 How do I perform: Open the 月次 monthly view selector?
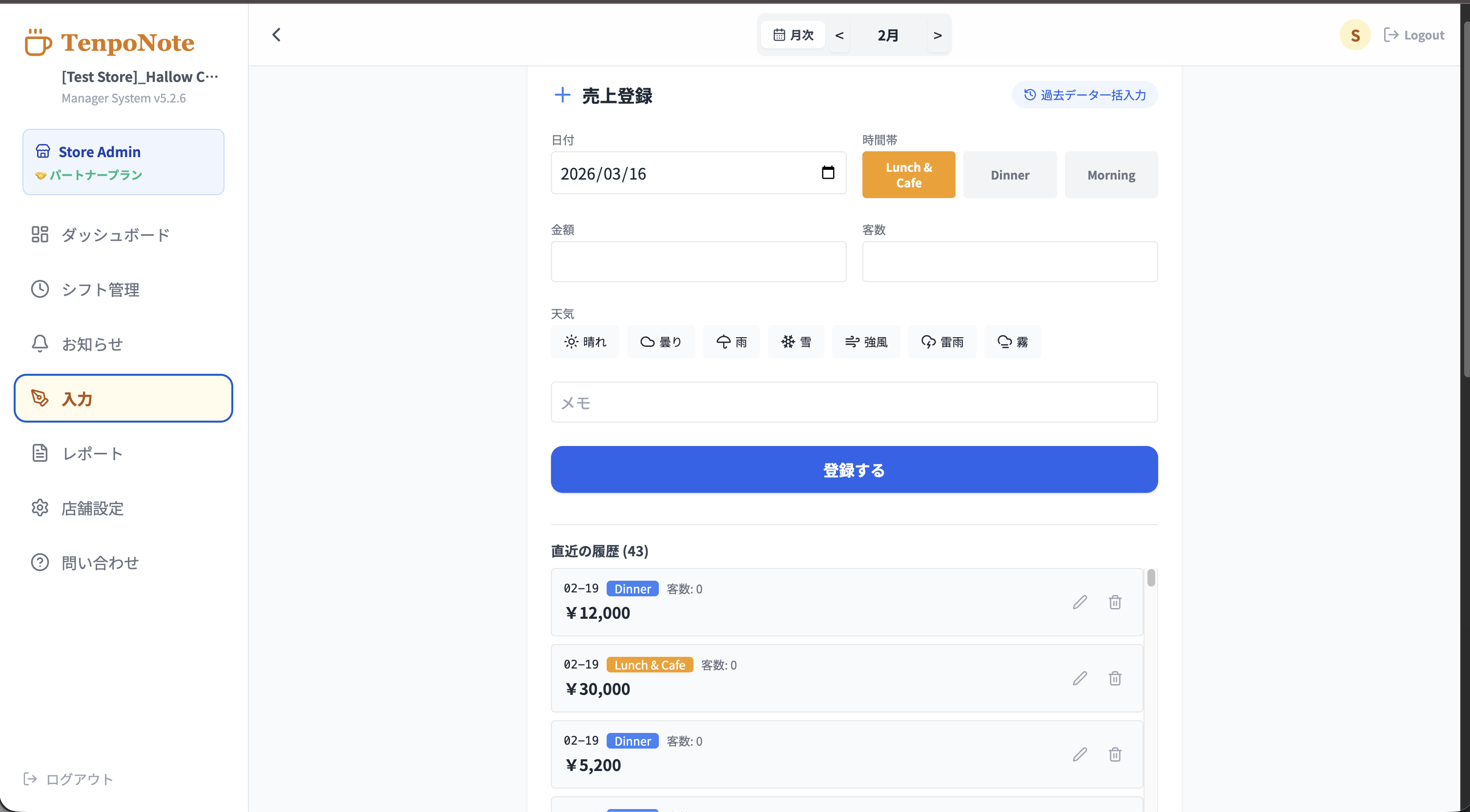click(793, 35)
